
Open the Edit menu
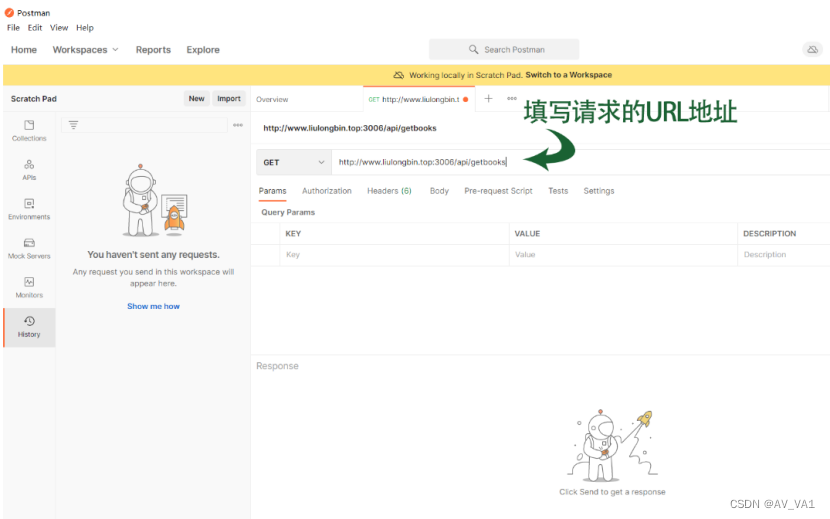coord(35,28)
